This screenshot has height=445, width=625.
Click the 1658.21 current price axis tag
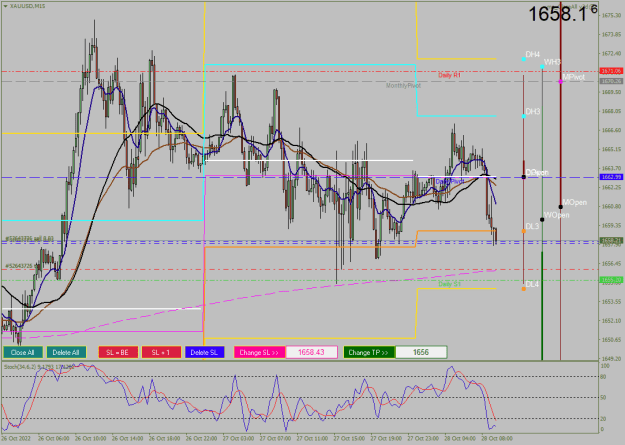pyautogui.click(x=611, y=241)
